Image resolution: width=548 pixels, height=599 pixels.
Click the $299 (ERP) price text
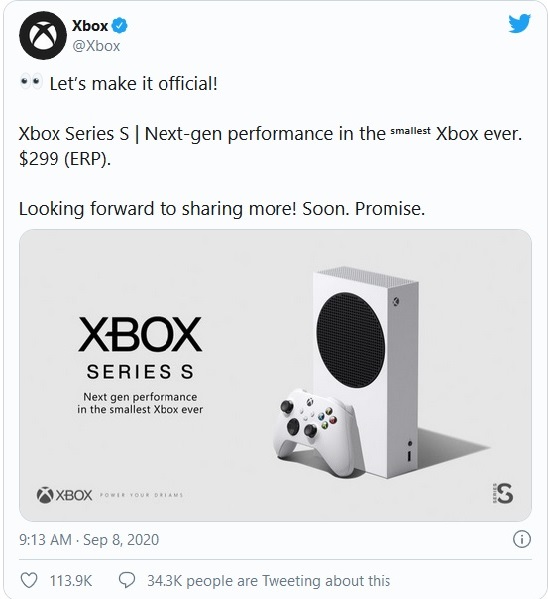(x=65, y=158)
